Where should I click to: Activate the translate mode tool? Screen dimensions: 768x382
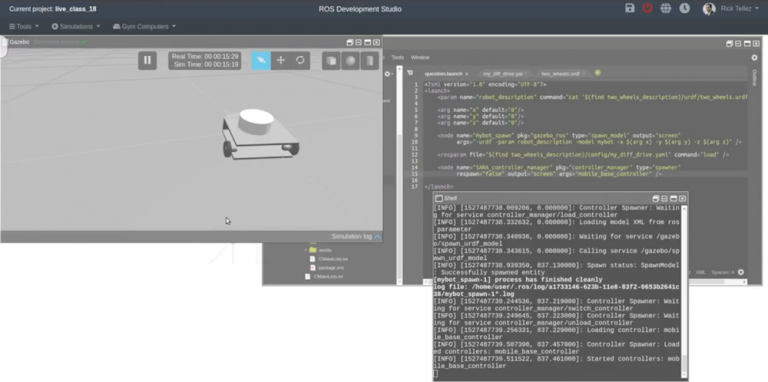tap(281, 61)
